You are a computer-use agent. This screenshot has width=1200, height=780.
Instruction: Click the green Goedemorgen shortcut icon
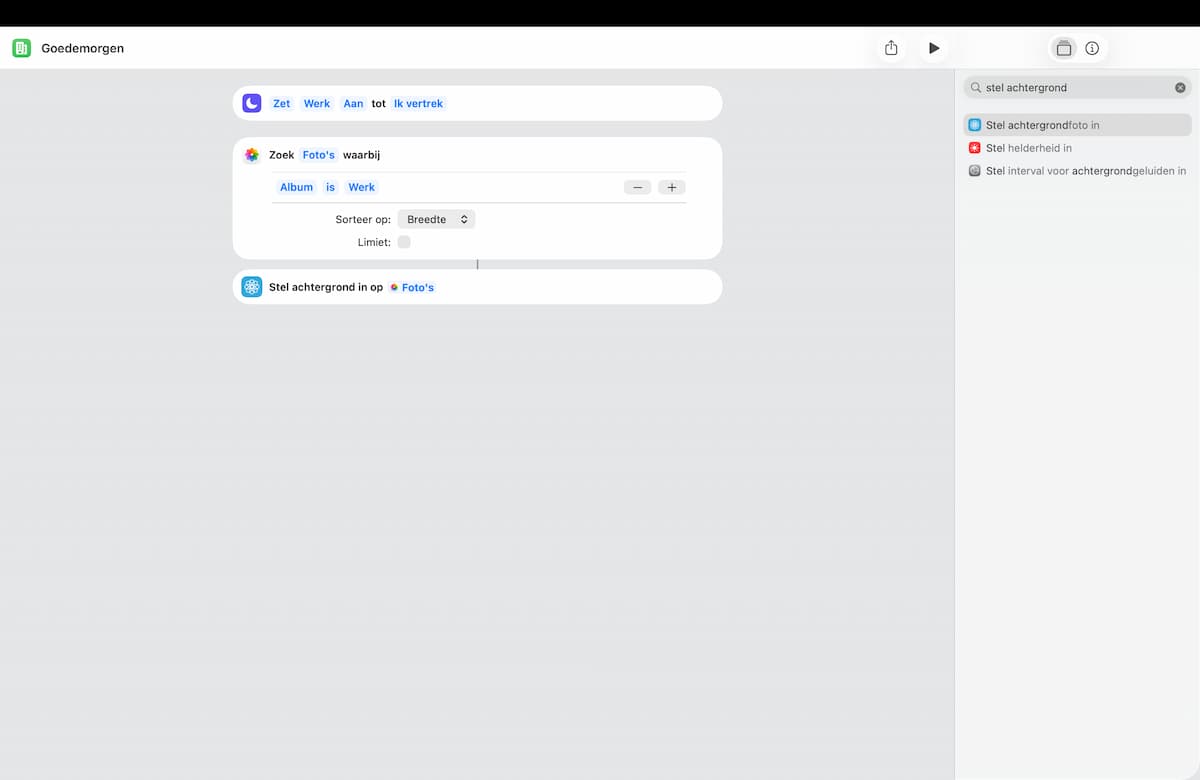(22, 48)
